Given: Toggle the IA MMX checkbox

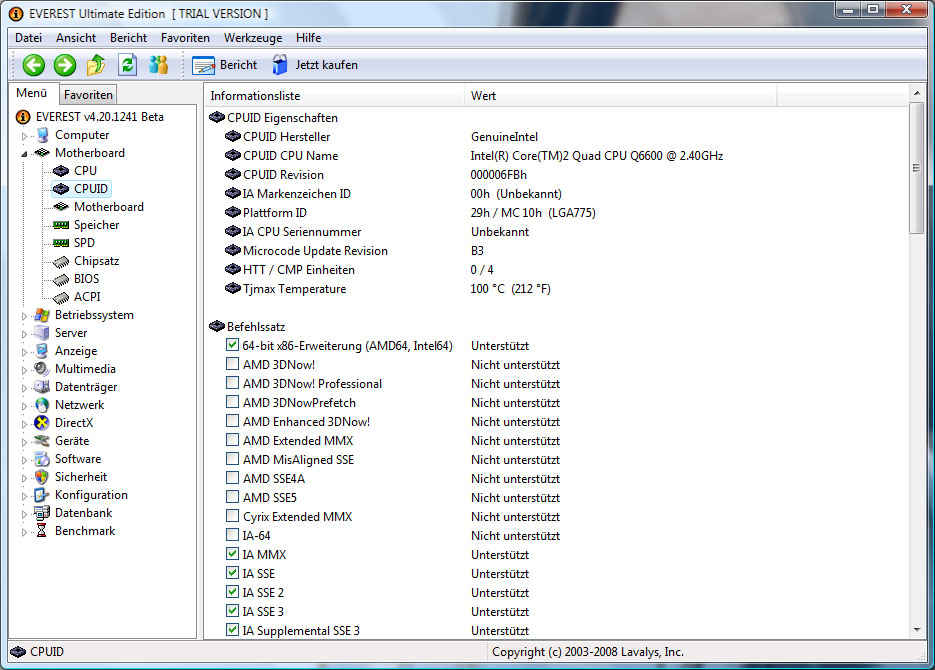Looking at the screenshot, I should (233, 554).
